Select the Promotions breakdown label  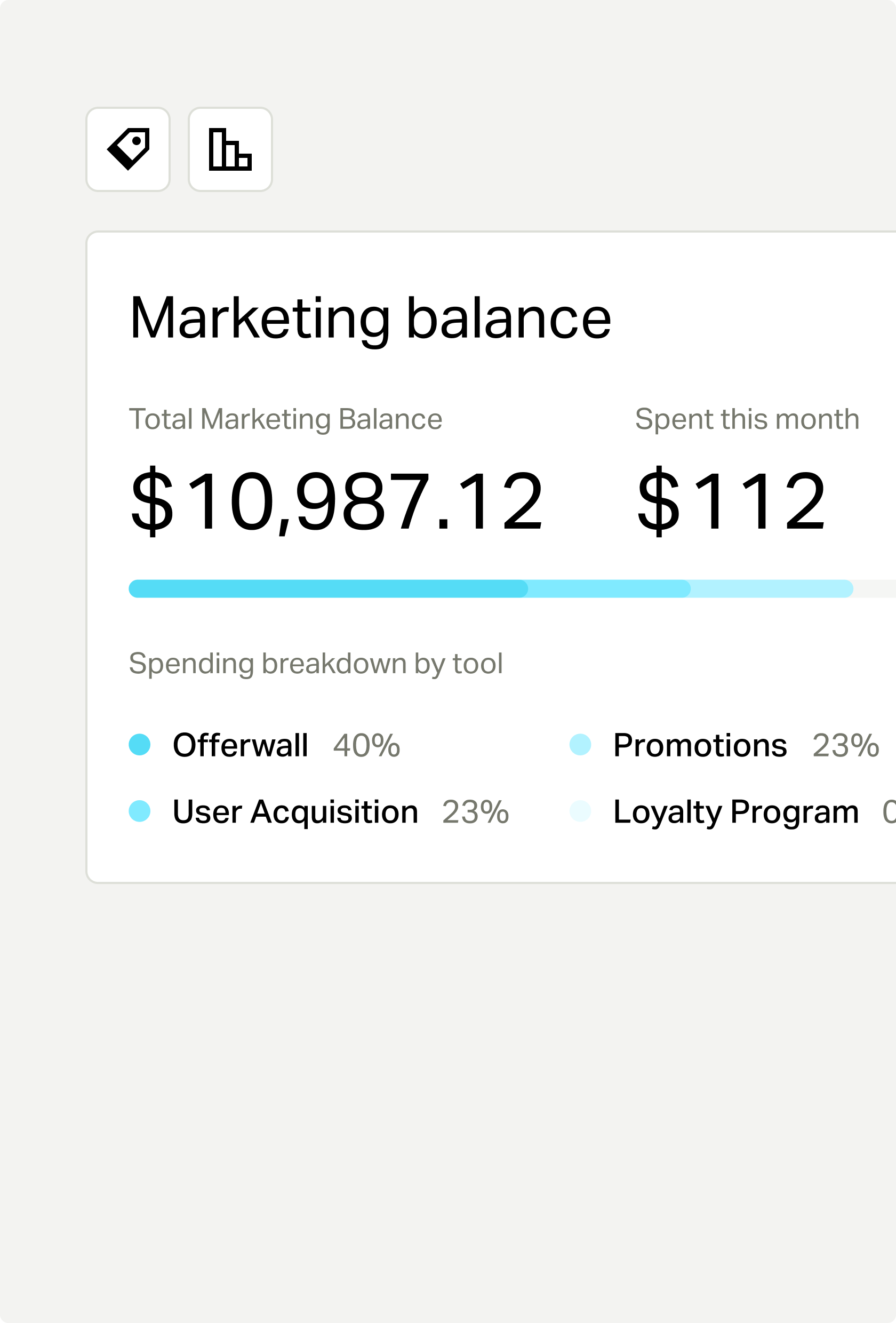(700, 745)
